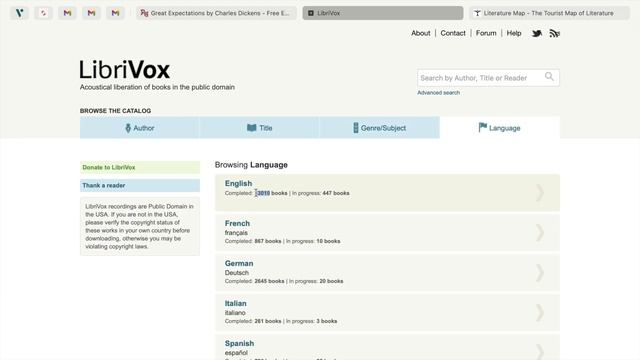
Task: Click the Italian 'italiano' subtitle text
Action: pyautogui.click(x=235, y=313)
